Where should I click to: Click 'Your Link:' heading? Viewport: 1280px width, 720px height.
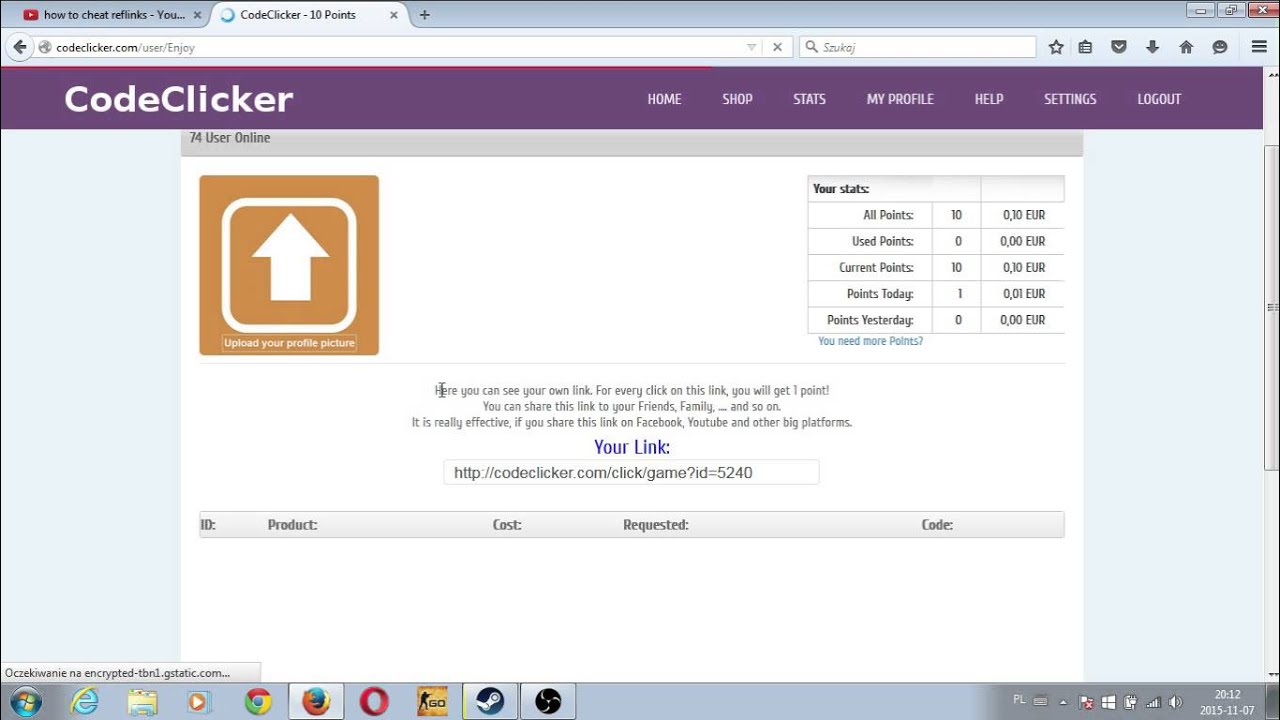[x=632, y=447]
